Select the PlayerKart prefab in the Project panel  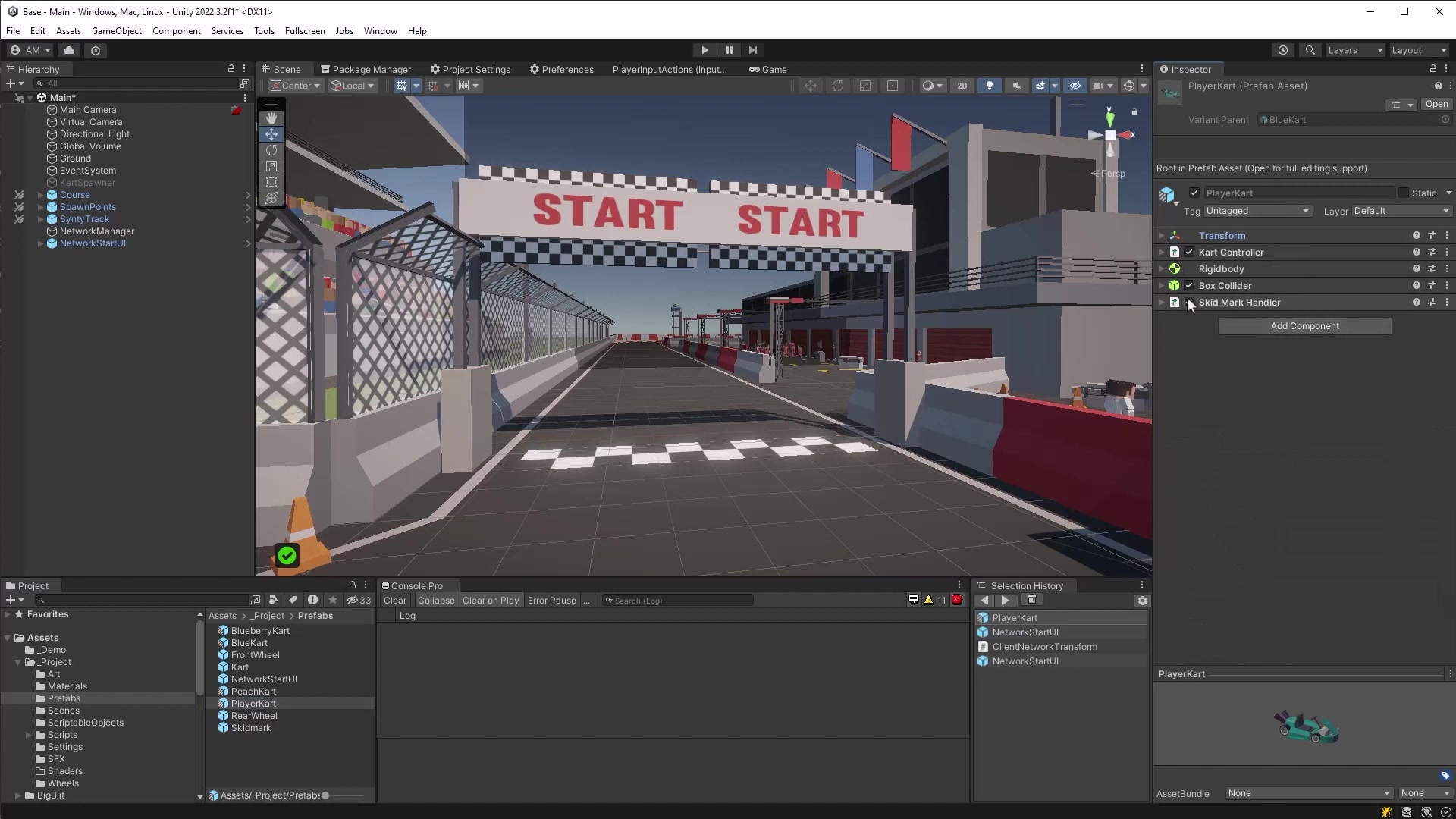(253, 703)
